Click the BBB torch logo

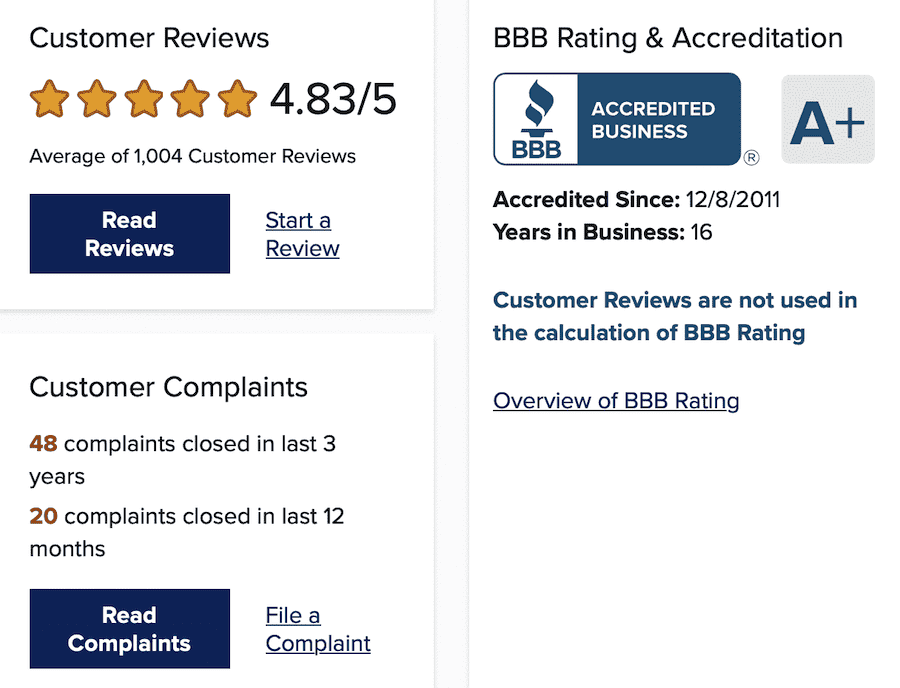coord(537,119)
